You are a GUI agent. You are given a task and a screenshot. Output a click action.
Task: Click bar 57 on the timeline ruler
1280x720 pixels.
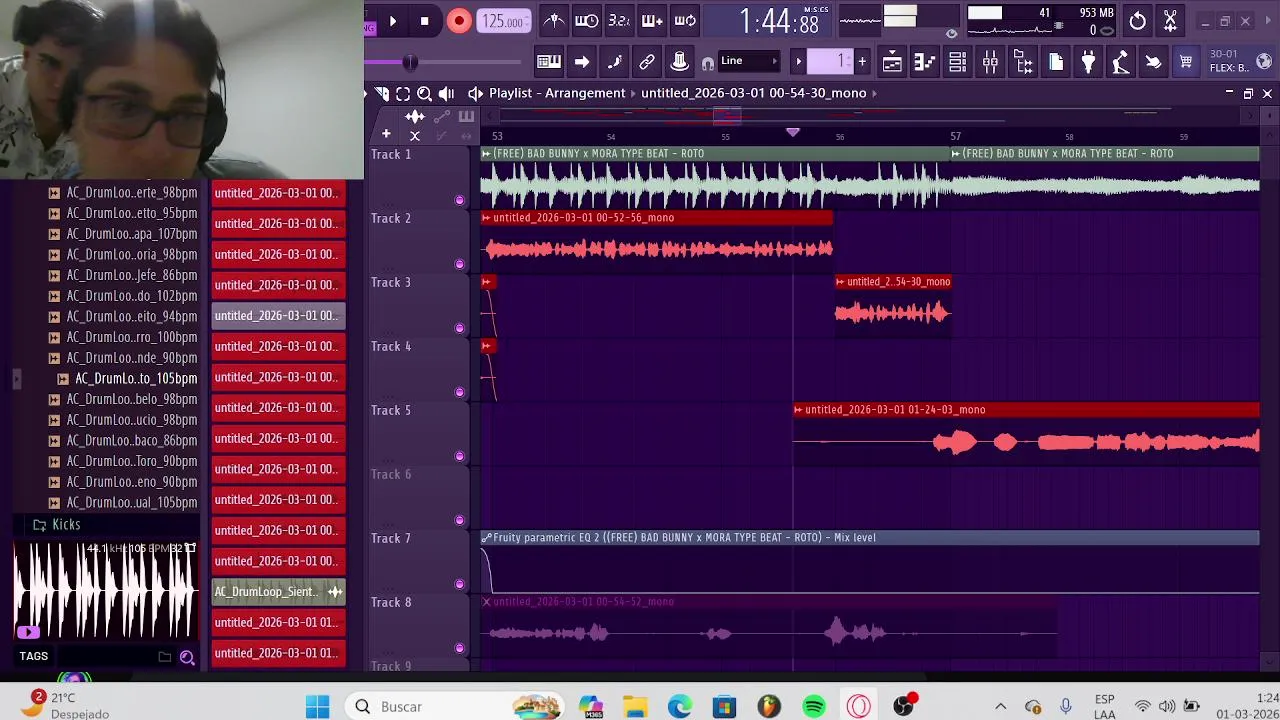(x=955, y=136)
